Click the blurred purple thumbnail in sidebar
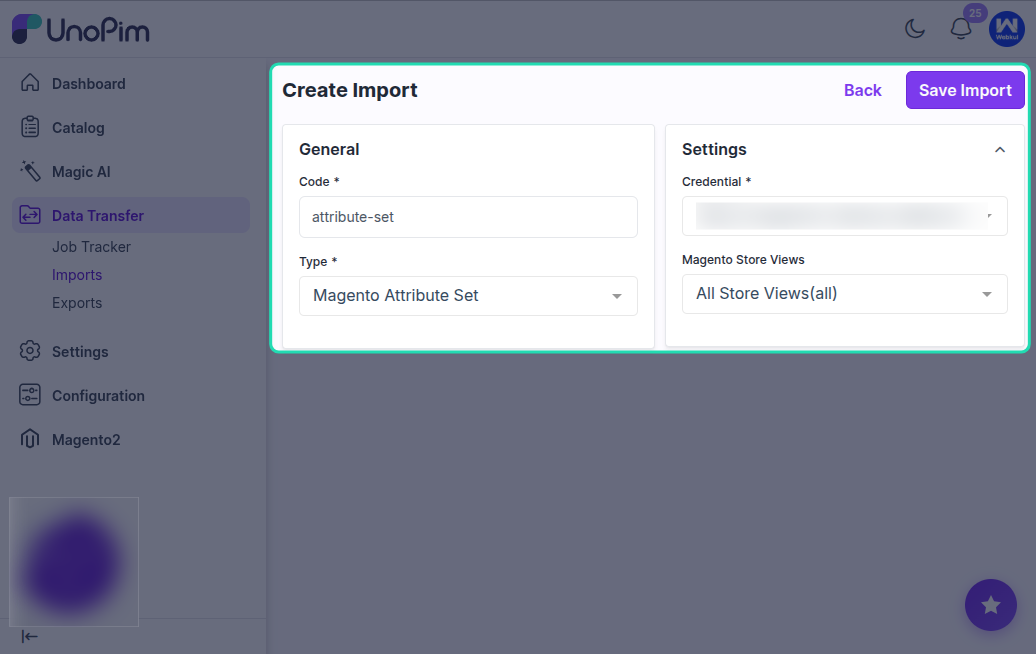Viewport: 1036px width, 654px height. click(74, 562)
